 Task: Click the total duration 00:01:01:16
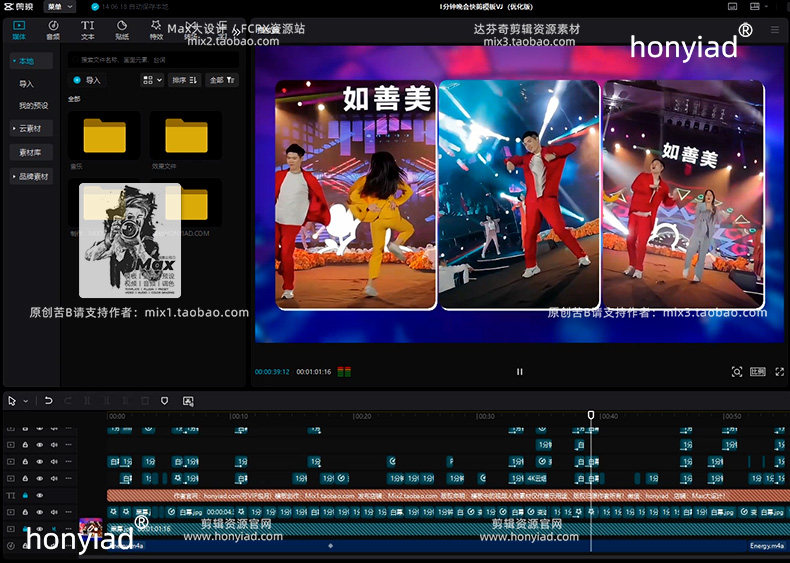coord(313,372)
